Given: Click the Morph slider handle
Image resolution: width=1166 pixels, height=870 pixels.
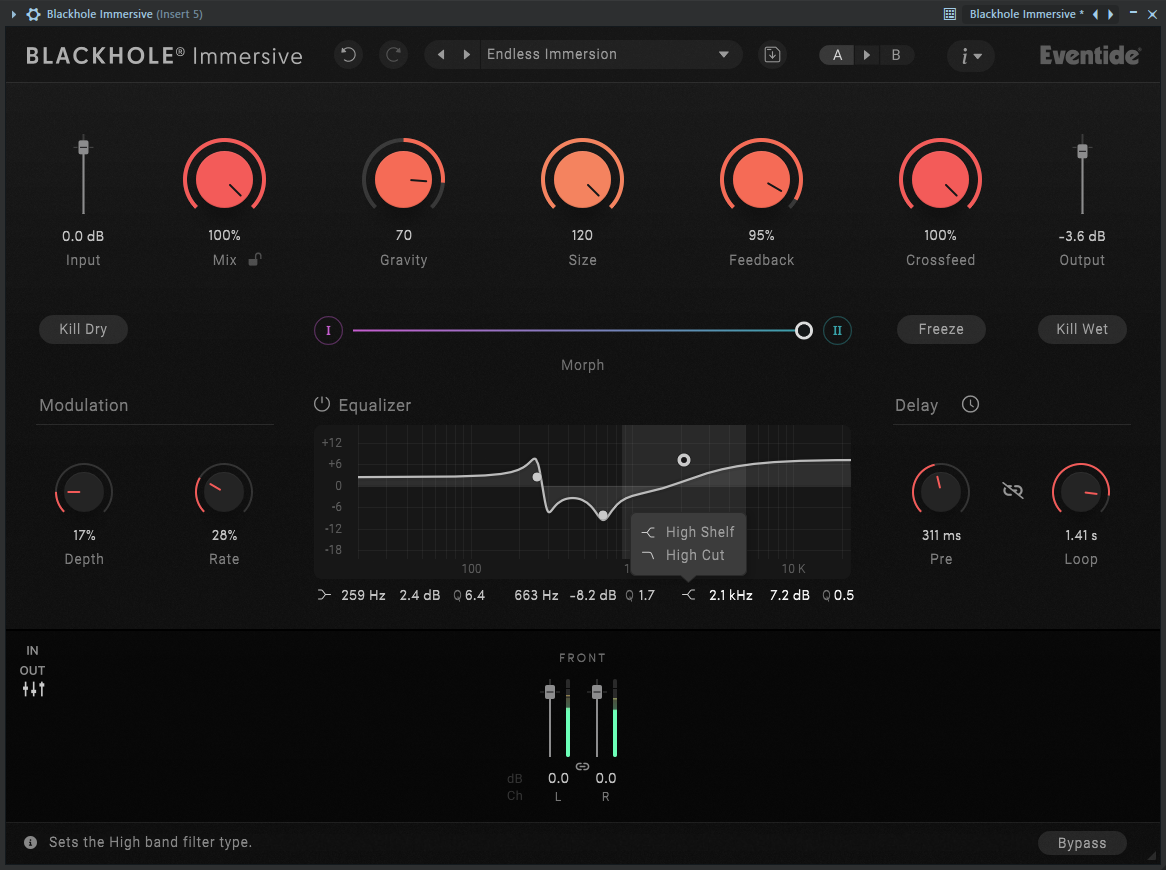Looking at the screenshot, I should point(803,330).
